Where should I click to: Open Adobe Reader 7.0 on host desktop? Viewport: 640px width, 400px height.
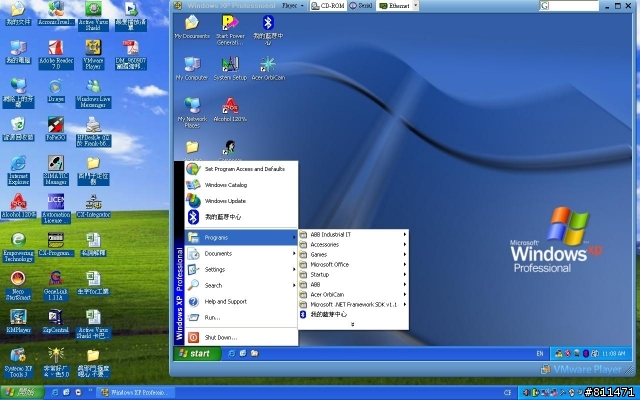point(56,54)
